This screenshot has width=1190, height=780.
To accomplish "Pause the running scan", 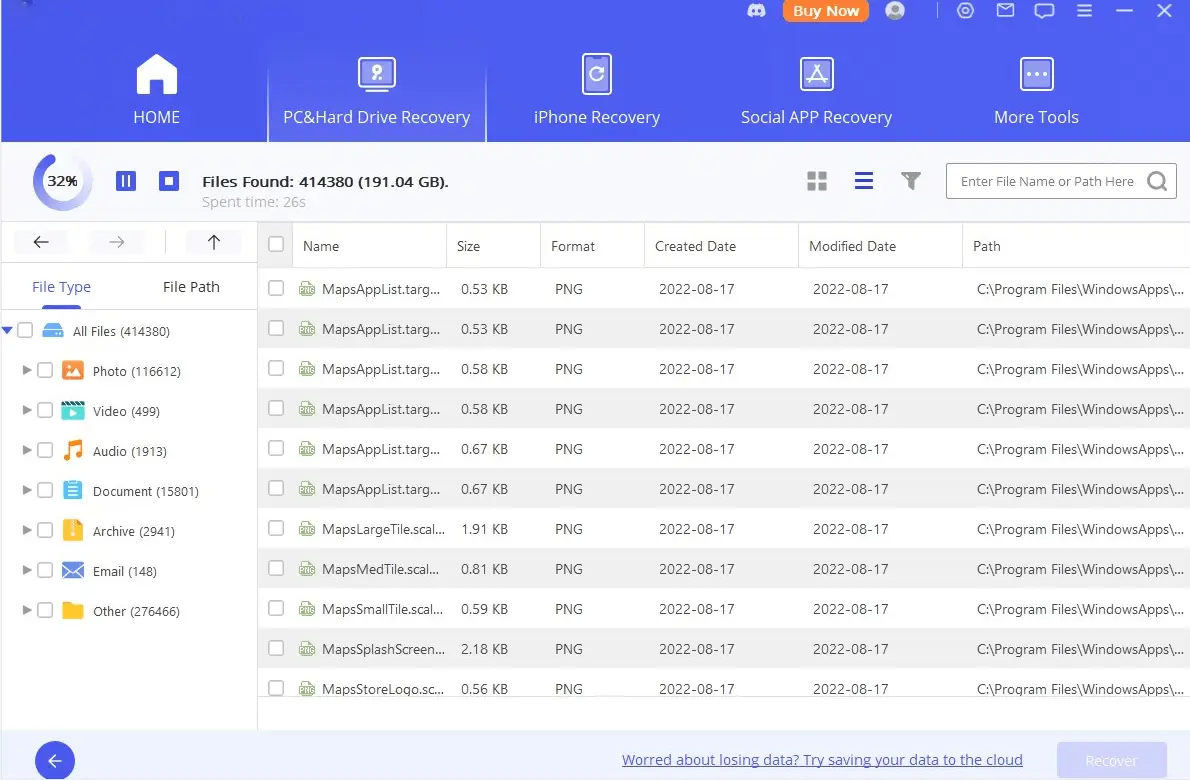I will (126, 181).
